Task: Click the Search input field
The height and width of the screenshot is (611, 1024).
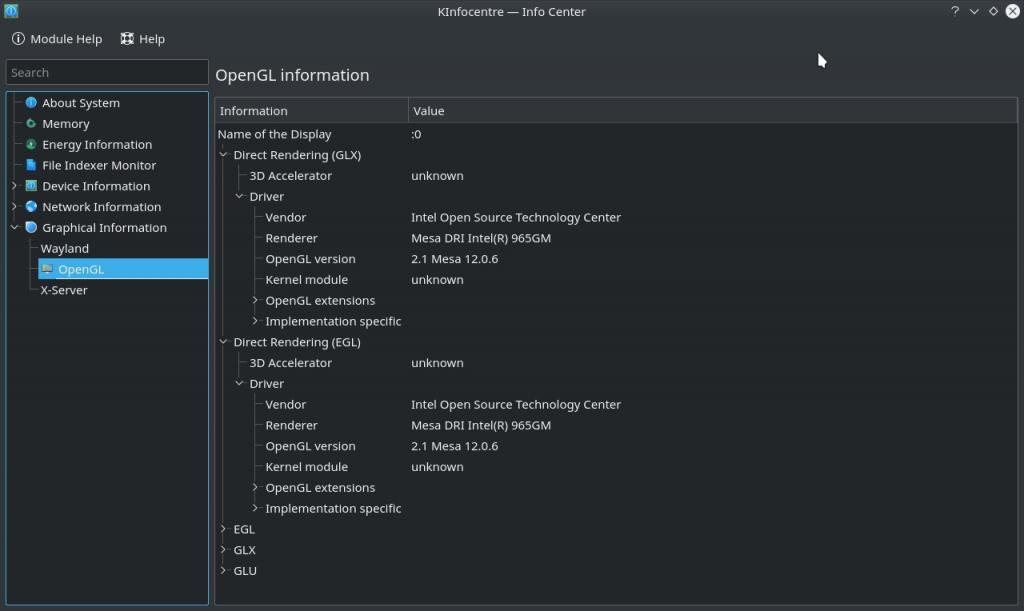Action: [x=107, y=72]
